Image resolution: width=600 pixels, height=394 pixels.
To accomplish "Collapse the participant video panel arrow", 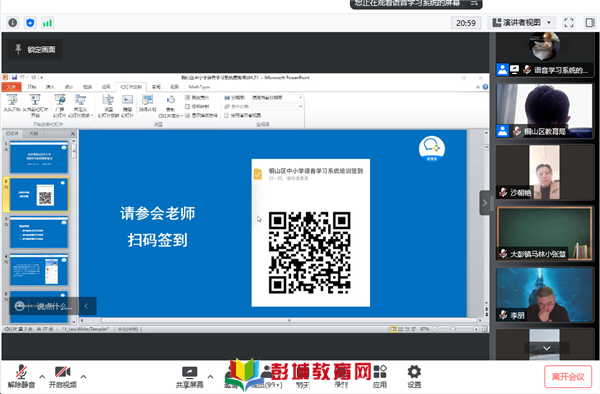I will [x=485, y=203].
